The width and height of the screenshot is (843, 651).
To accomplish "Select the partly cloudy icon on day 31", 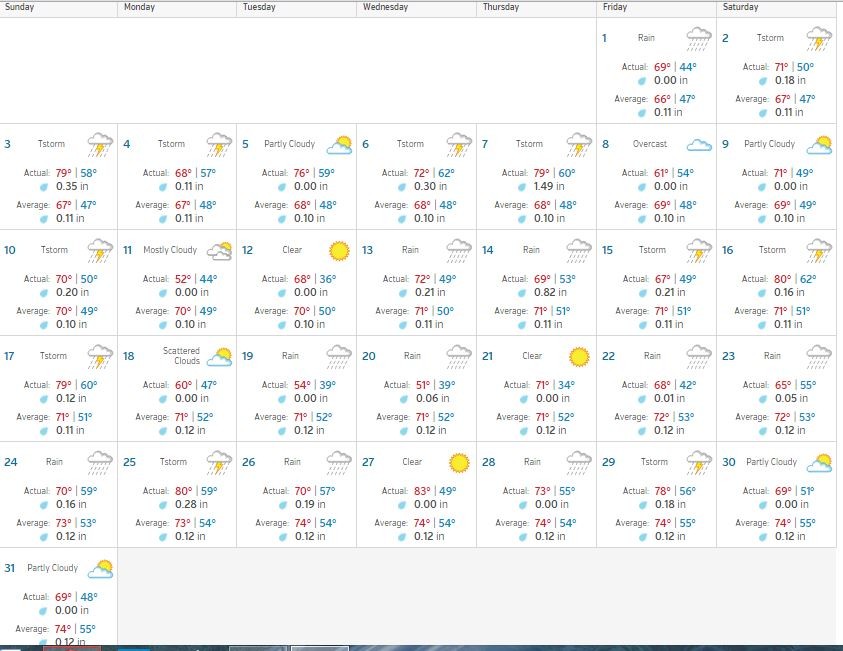I will click(101, 569).
